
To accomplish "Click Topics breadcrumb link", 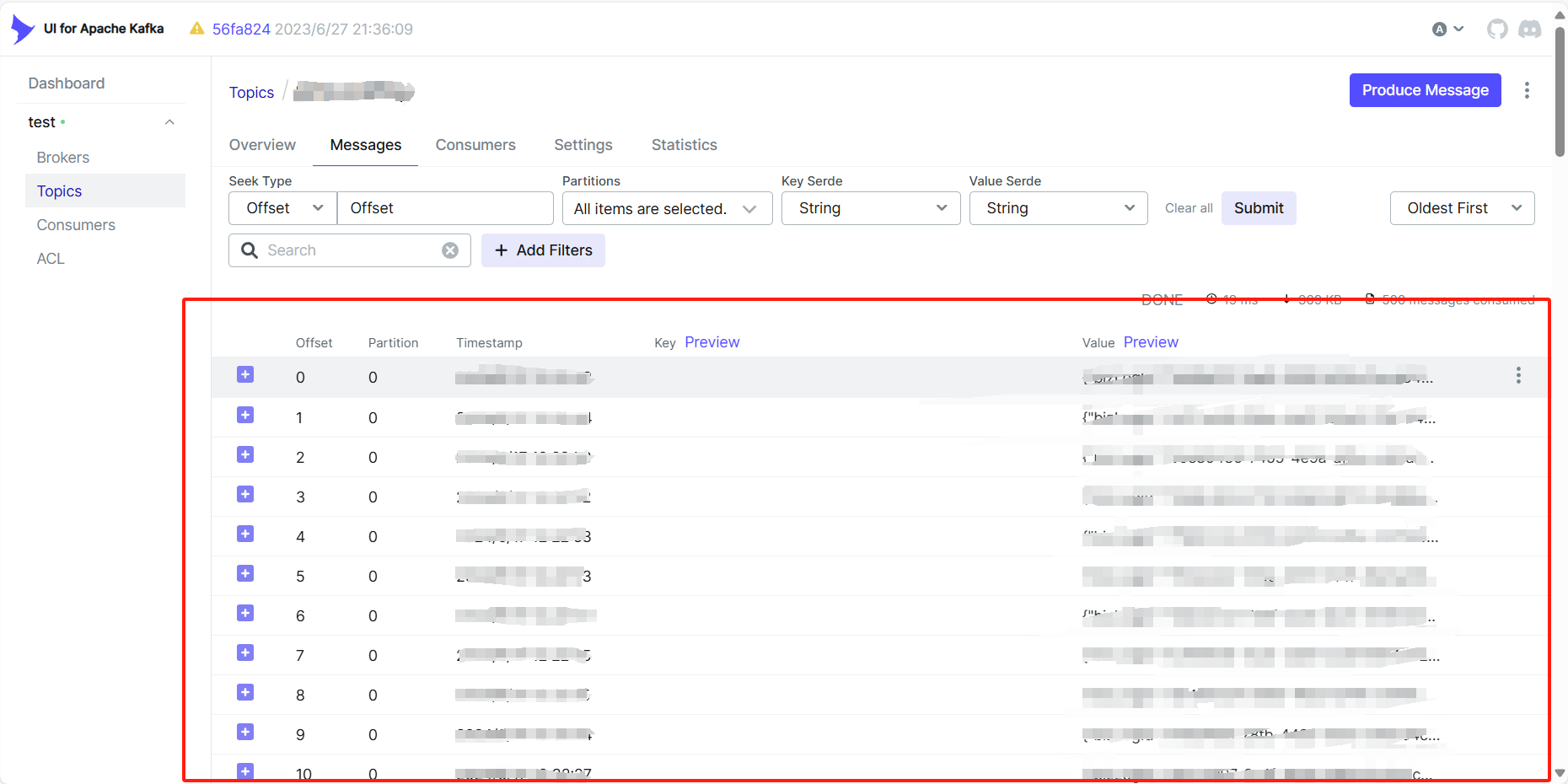I will pyautogui.click(x=251, y=93).
